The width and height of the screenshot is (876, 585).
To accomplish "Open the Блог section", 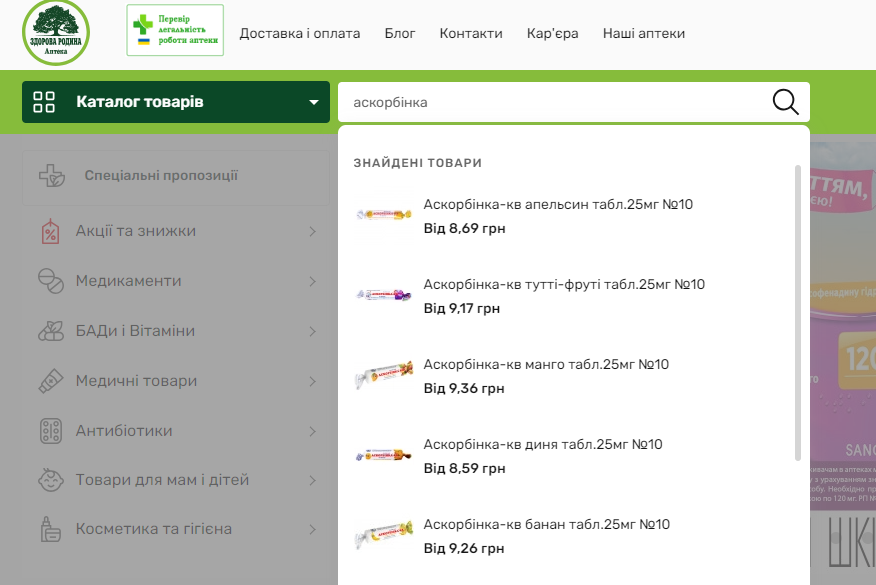I will coord(400,33).
